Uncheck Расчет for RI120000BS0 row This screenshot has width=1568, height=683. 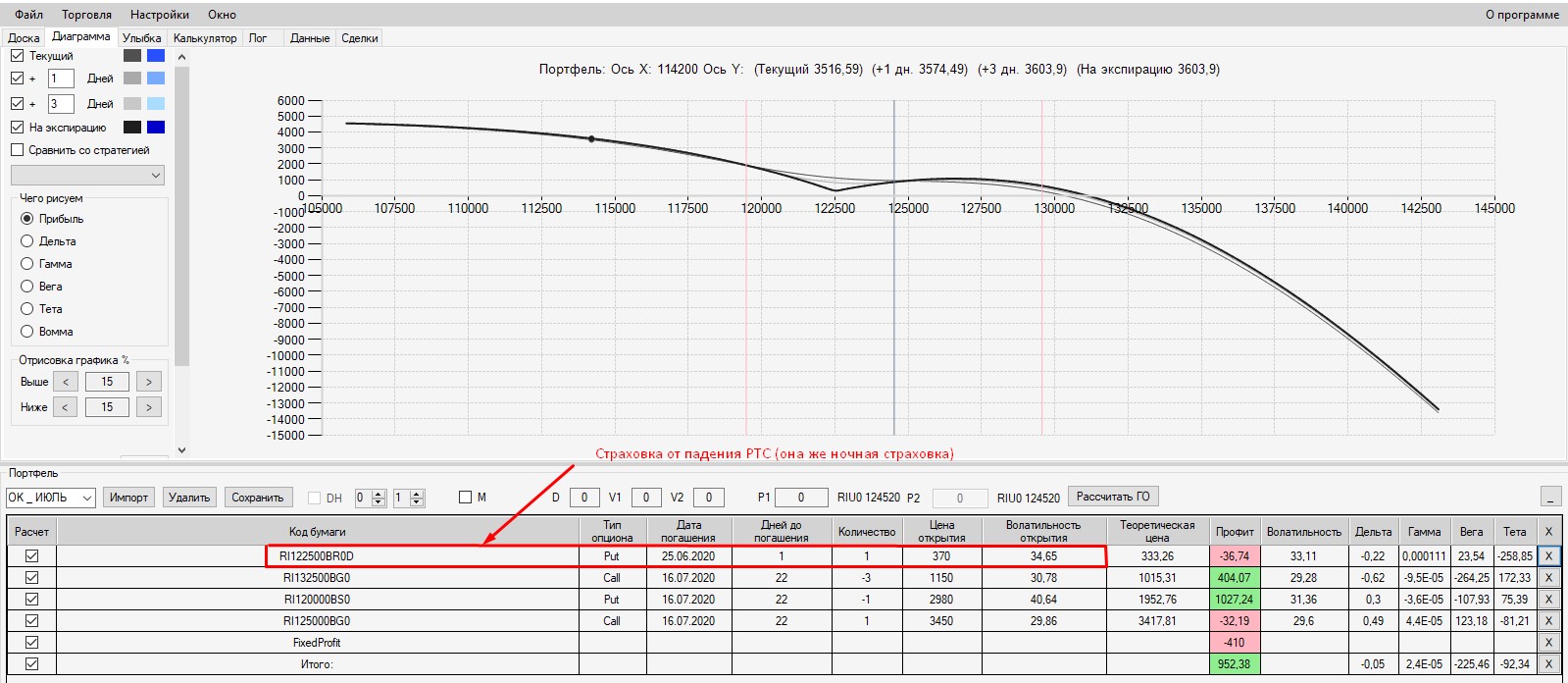tap(31, 600)
